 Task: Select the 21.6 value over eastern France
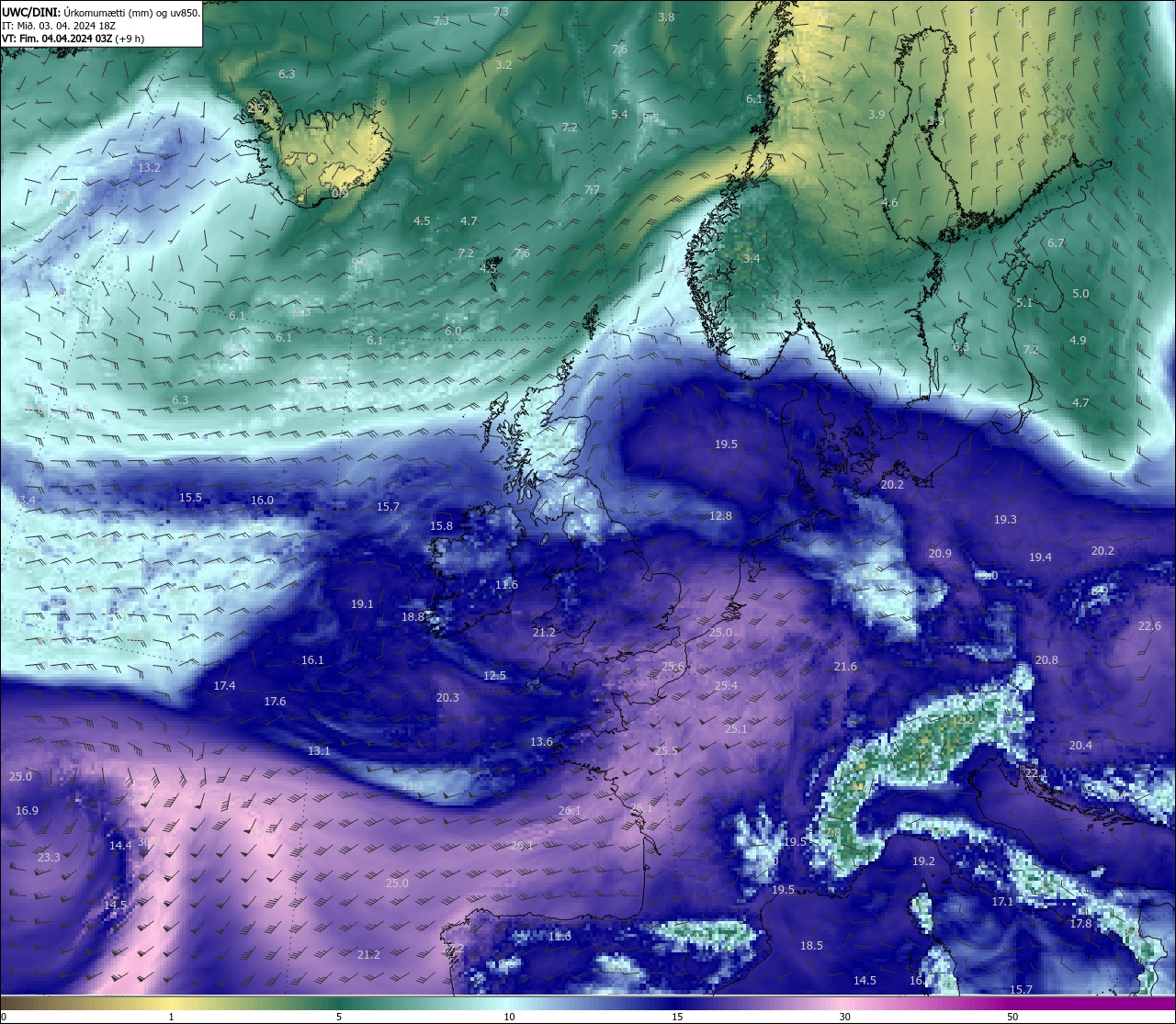(845, 667)
